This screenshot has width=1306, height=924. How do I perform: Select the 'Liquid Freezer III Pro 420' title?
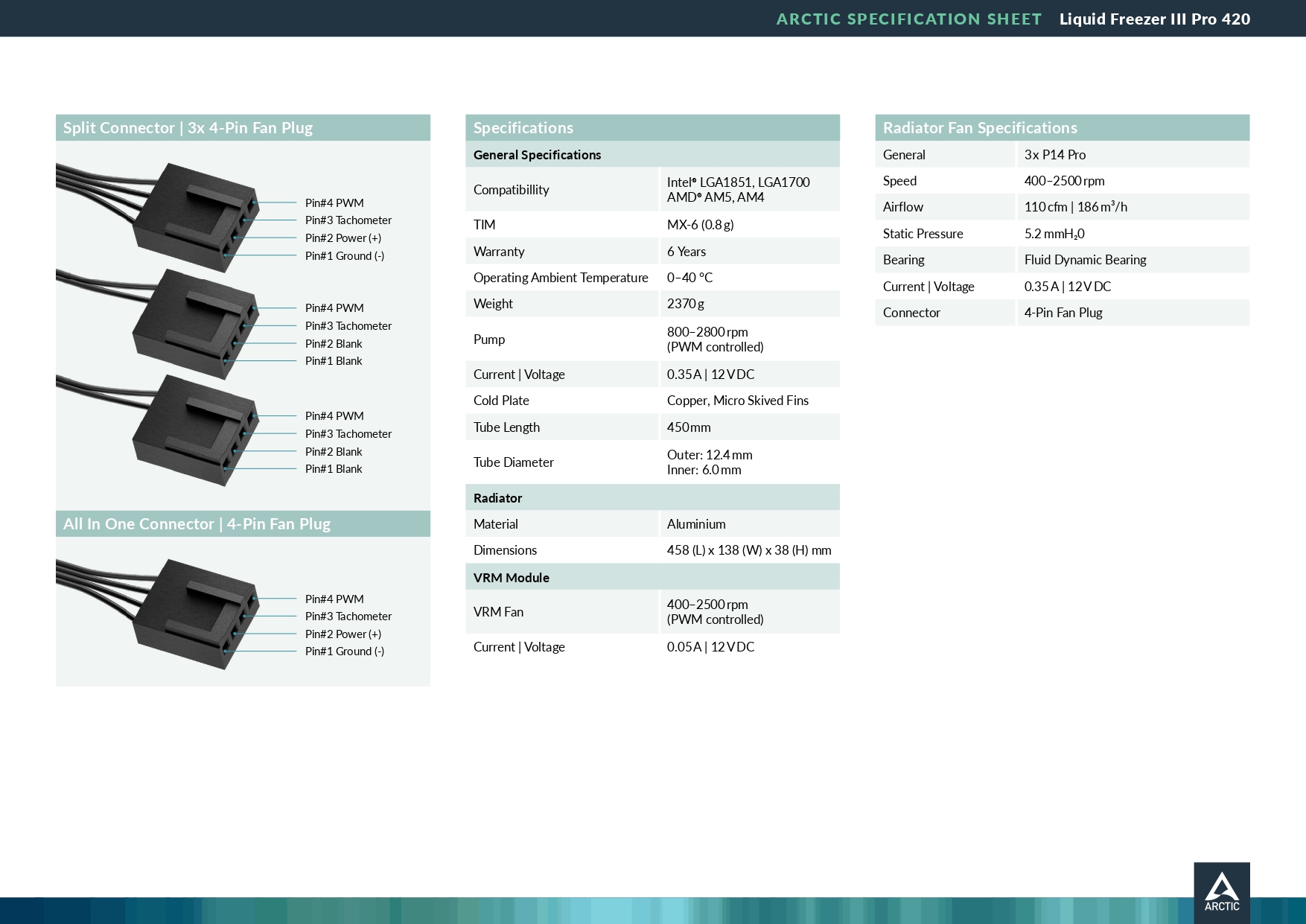coord(1155,19)
